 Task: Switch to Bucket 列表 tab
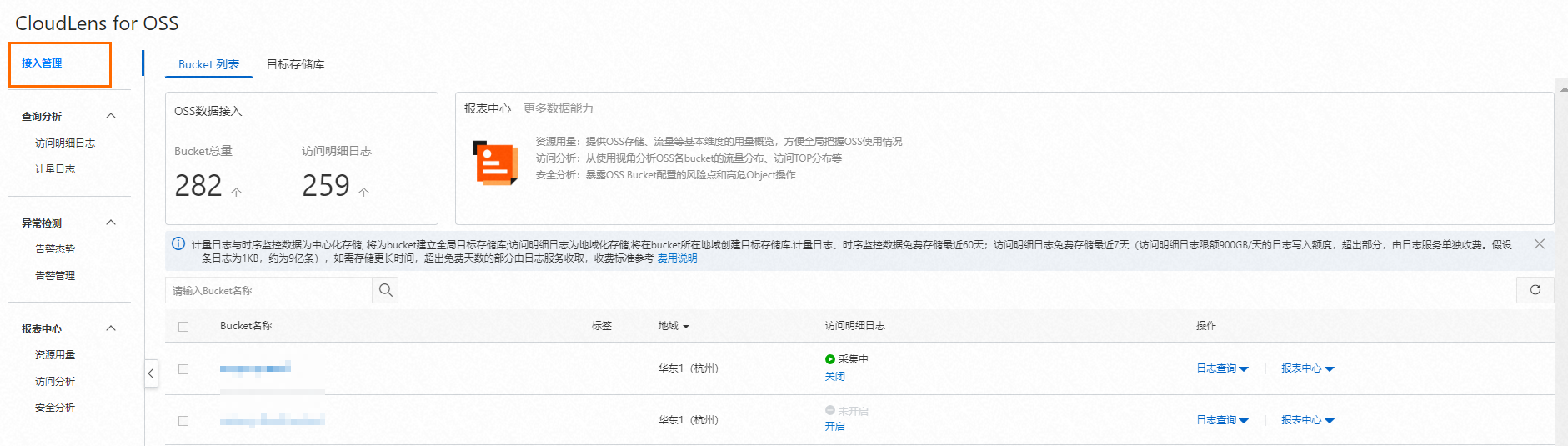point(208,64)
